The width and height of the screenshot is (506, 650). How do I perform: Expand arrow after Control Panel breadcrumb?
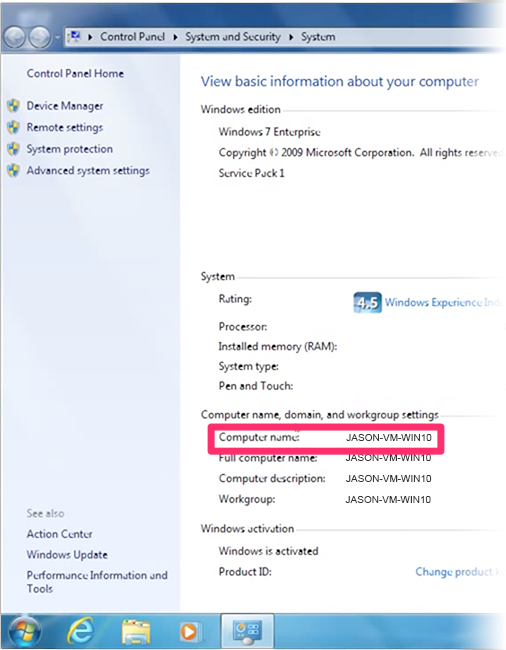[x=175, y=37]
